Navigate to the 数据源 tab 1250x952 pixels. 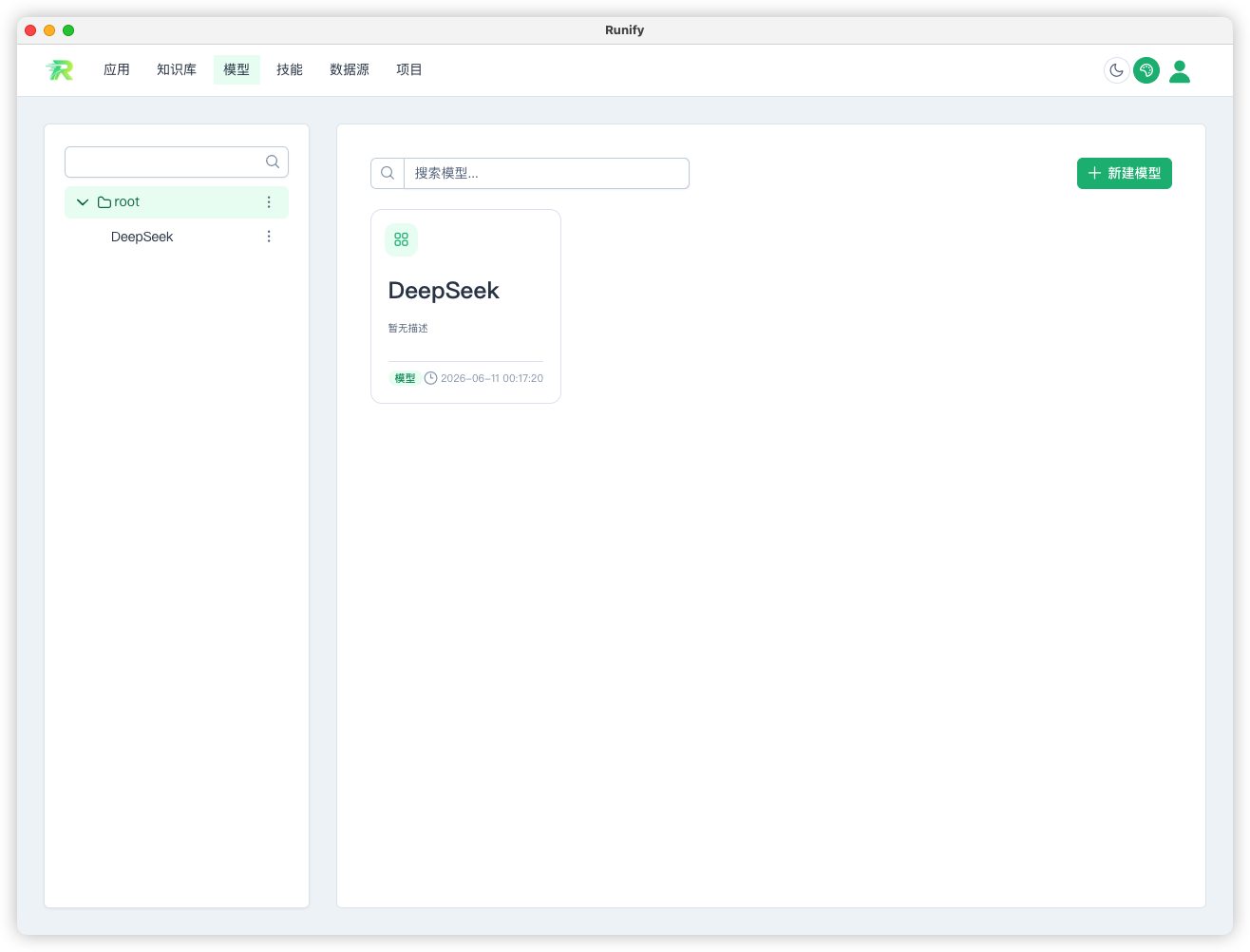350,69
